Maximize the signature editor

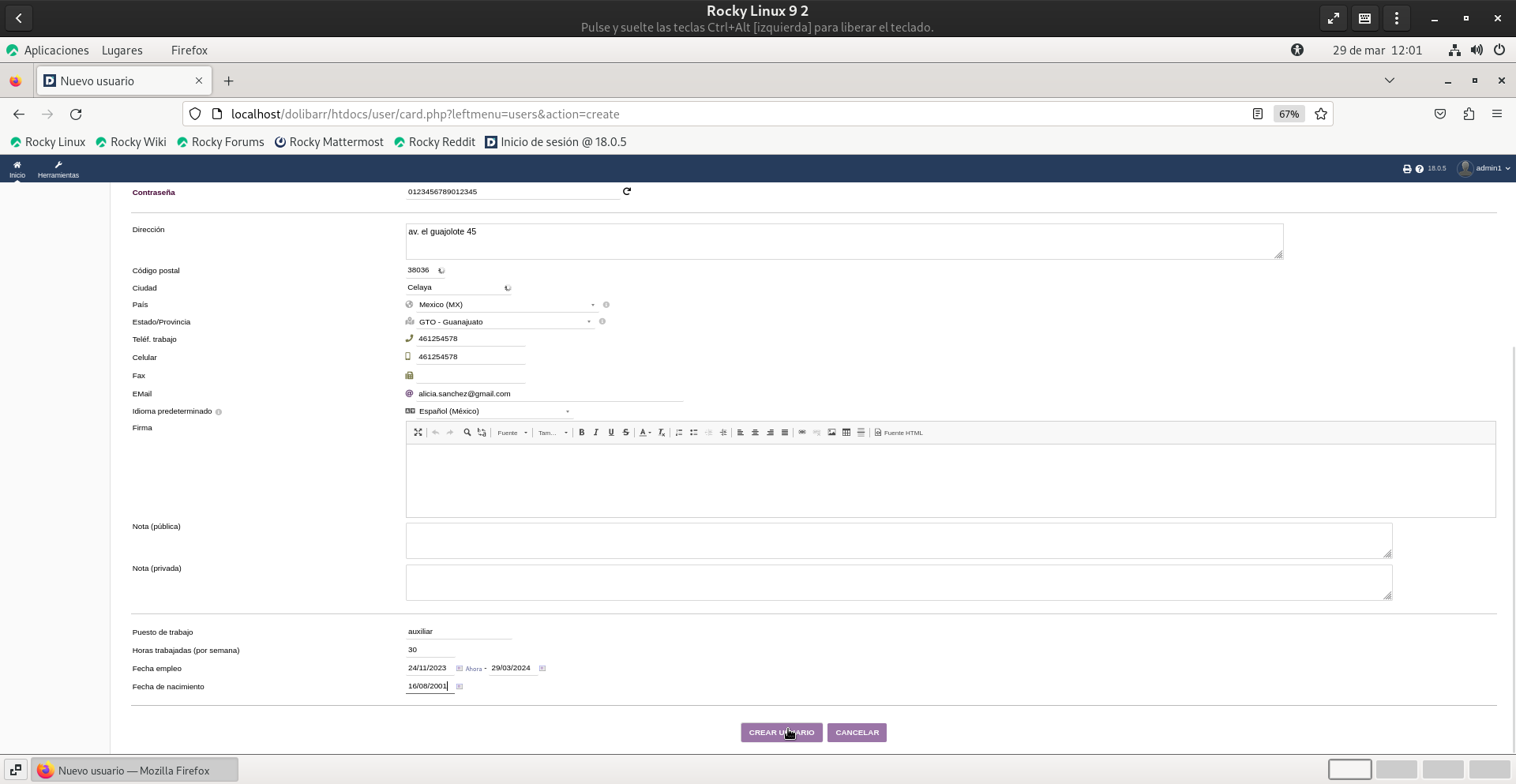418,433
